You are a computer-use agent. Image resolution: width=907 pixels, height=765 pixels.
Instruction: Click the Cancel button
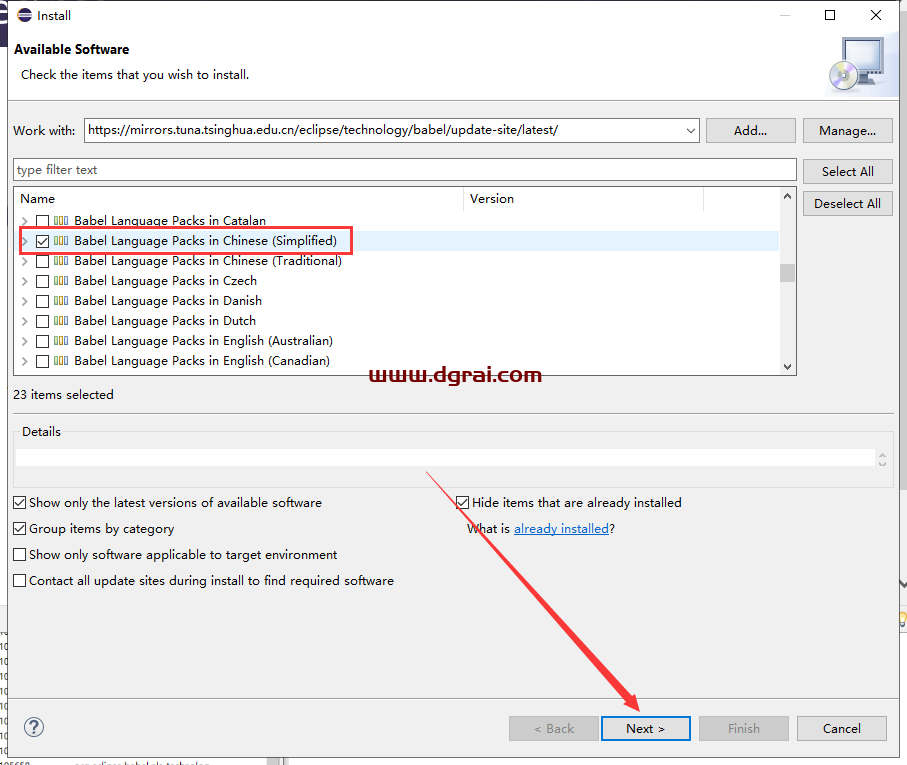click(x=842, y=729)
